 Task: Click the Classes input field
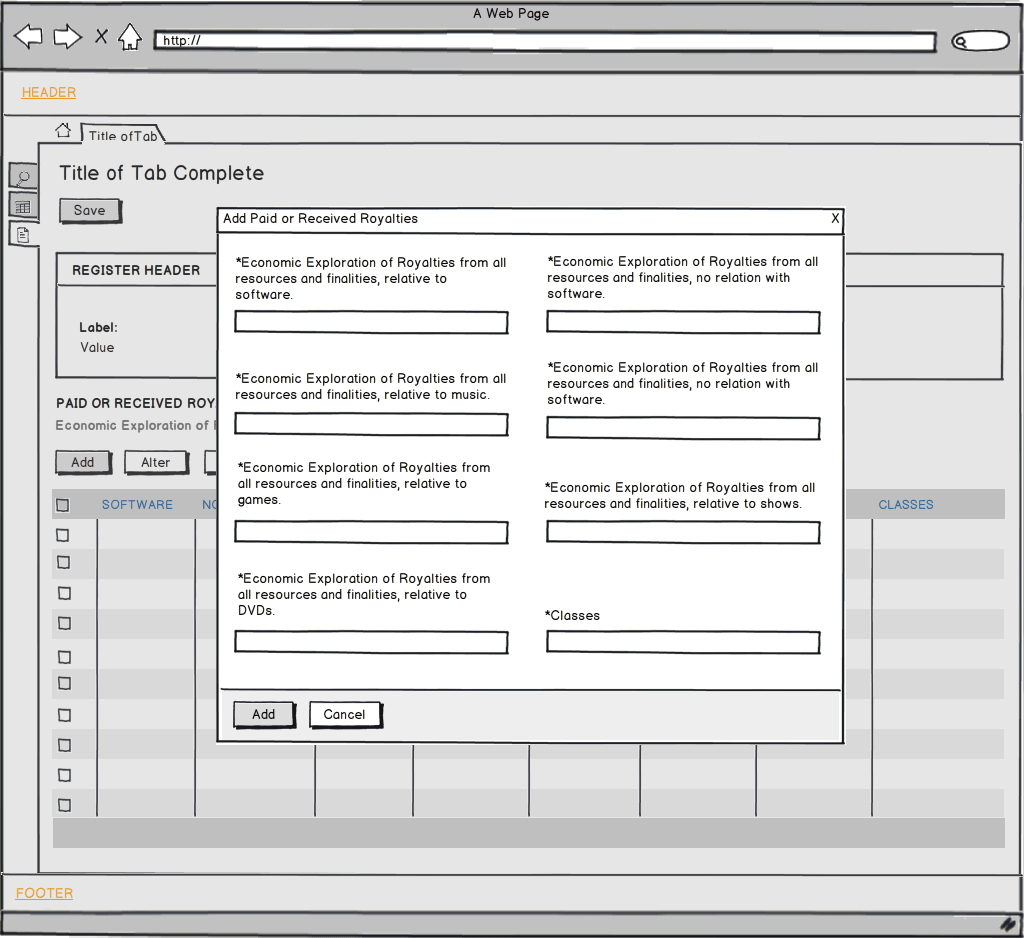click(x=683, y=642)
